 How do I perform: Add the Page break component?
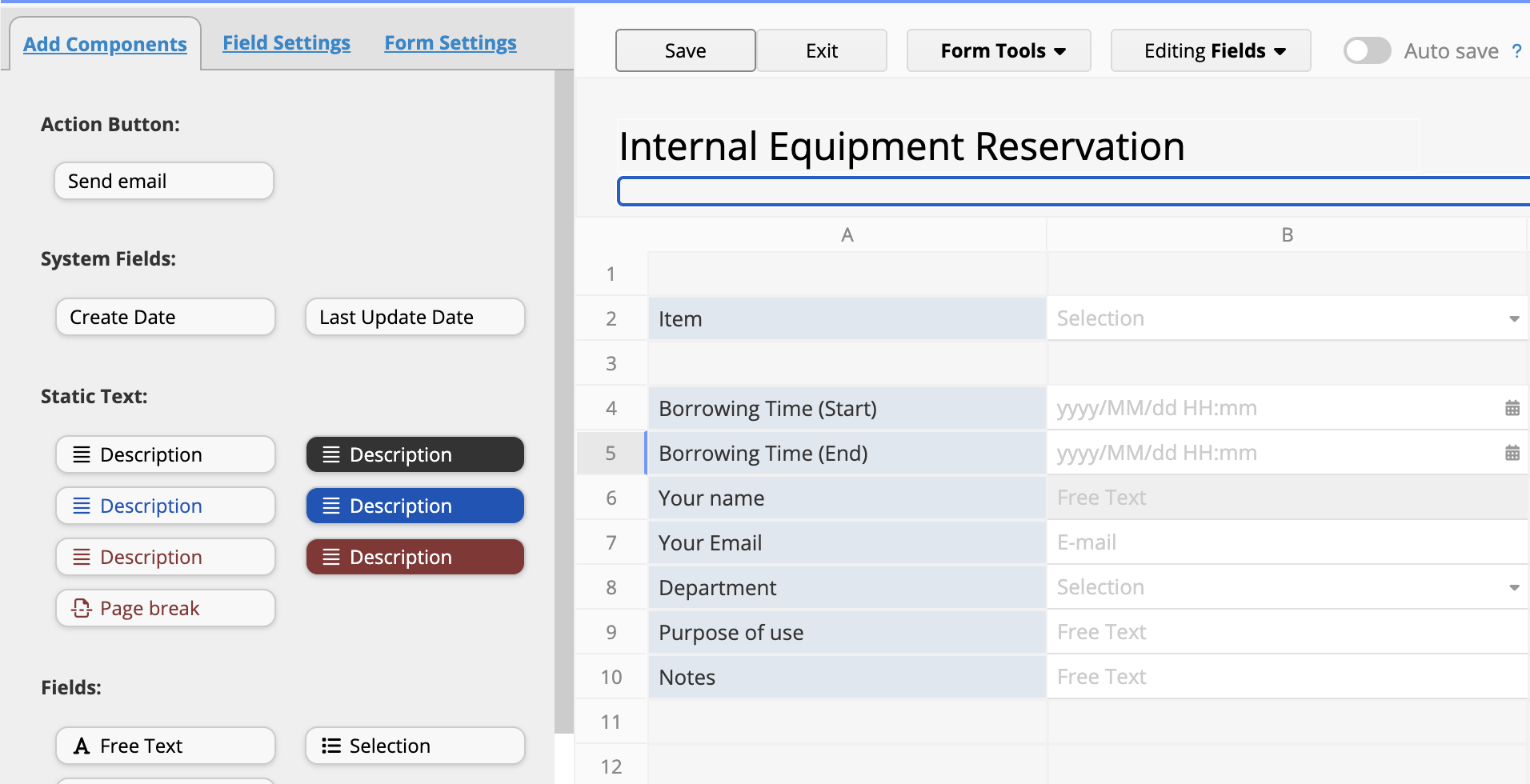point(166,609)
